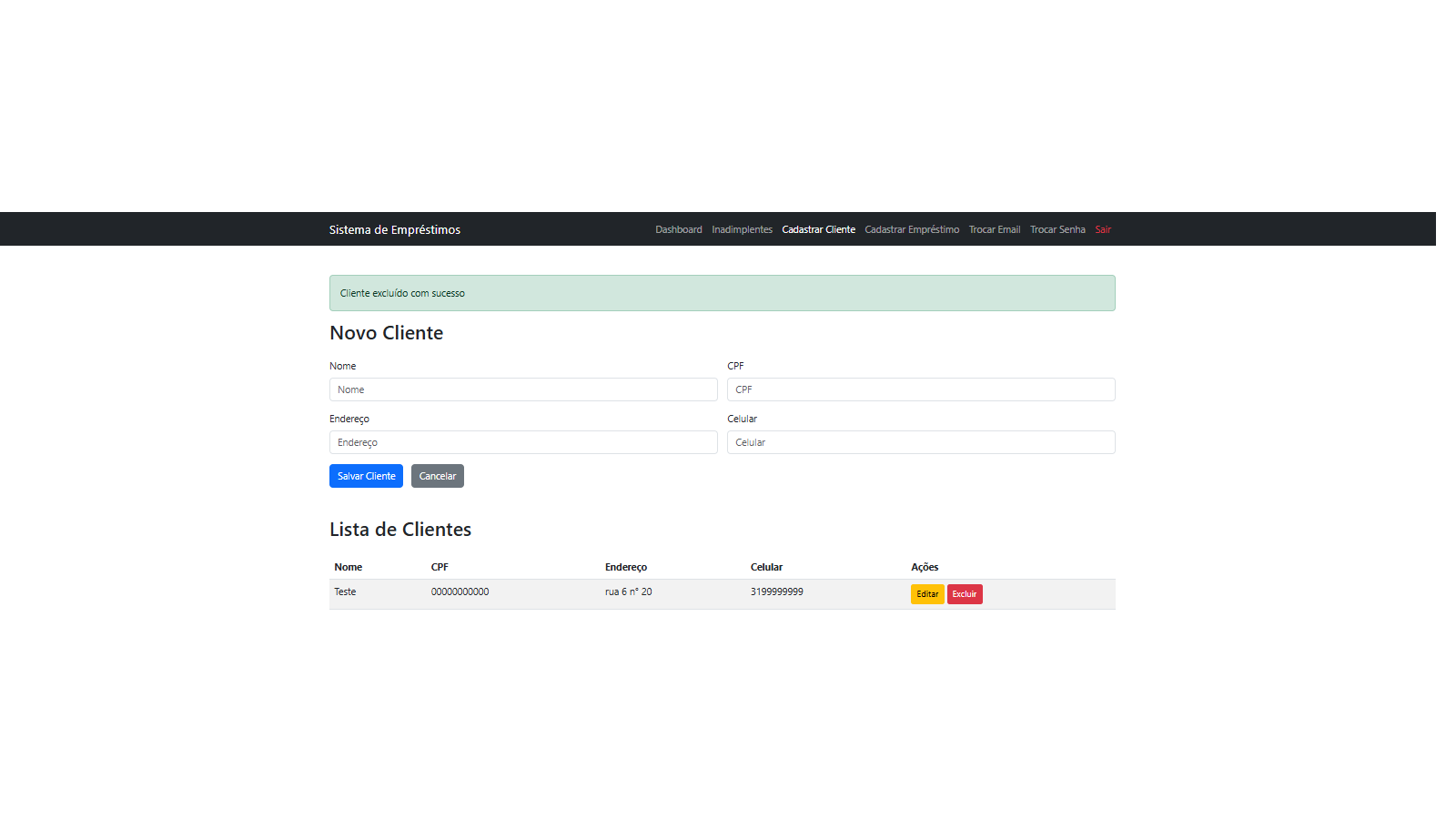
Task: Click the Celular input box
Action: (x=920, y=442)
